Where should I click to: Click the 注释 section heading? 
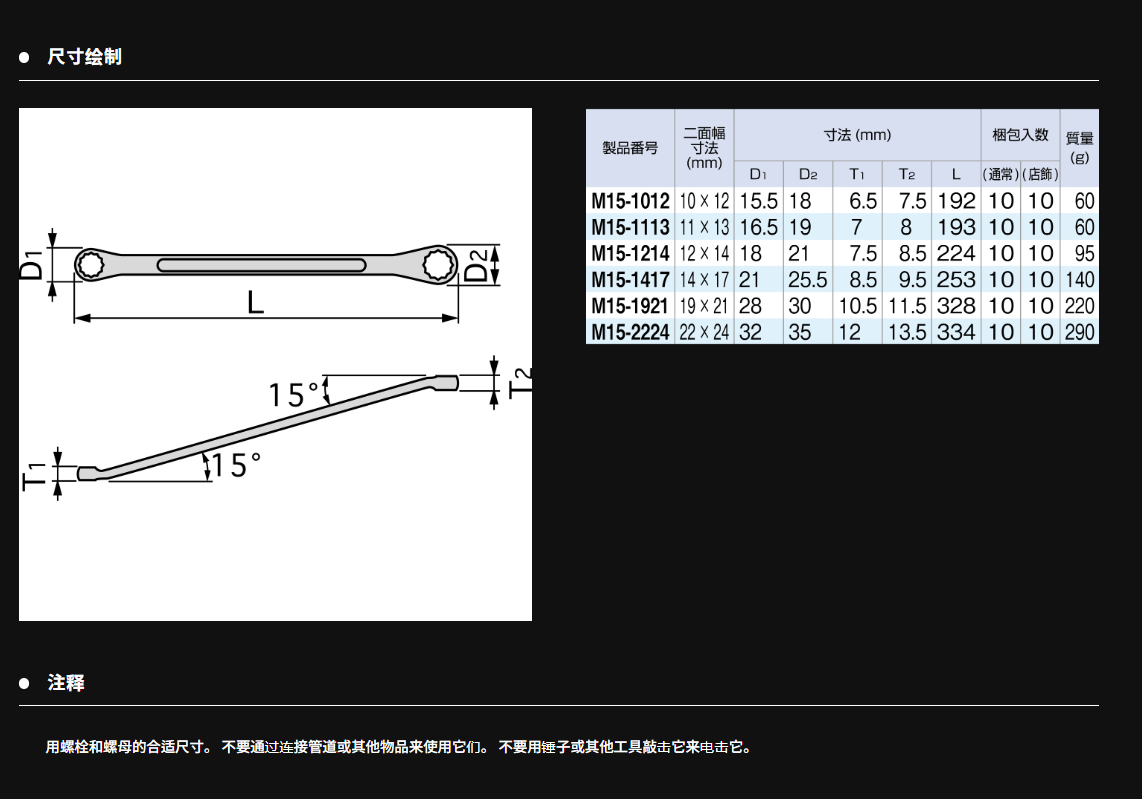coord(66,683)
